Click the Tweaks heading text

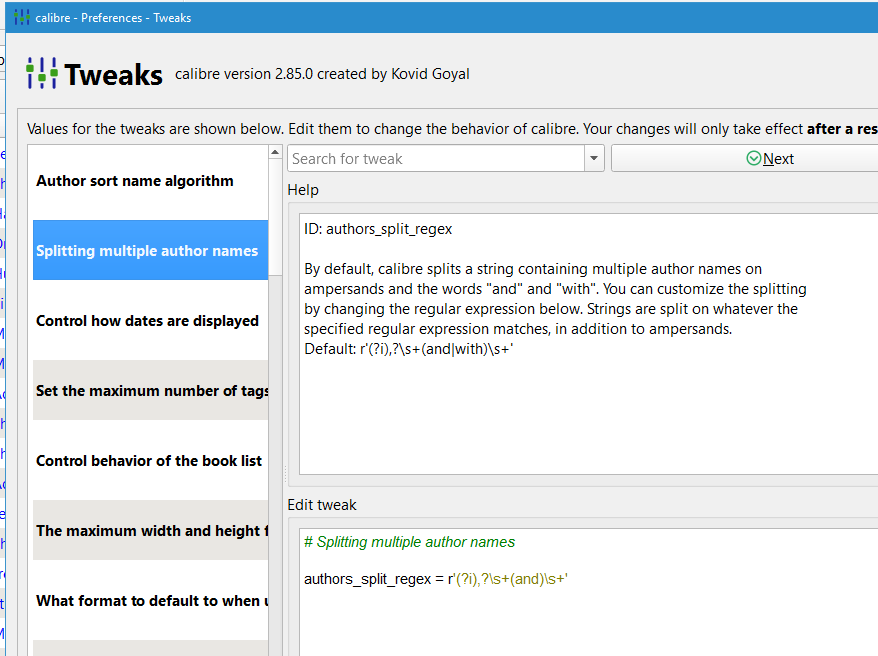113,74
